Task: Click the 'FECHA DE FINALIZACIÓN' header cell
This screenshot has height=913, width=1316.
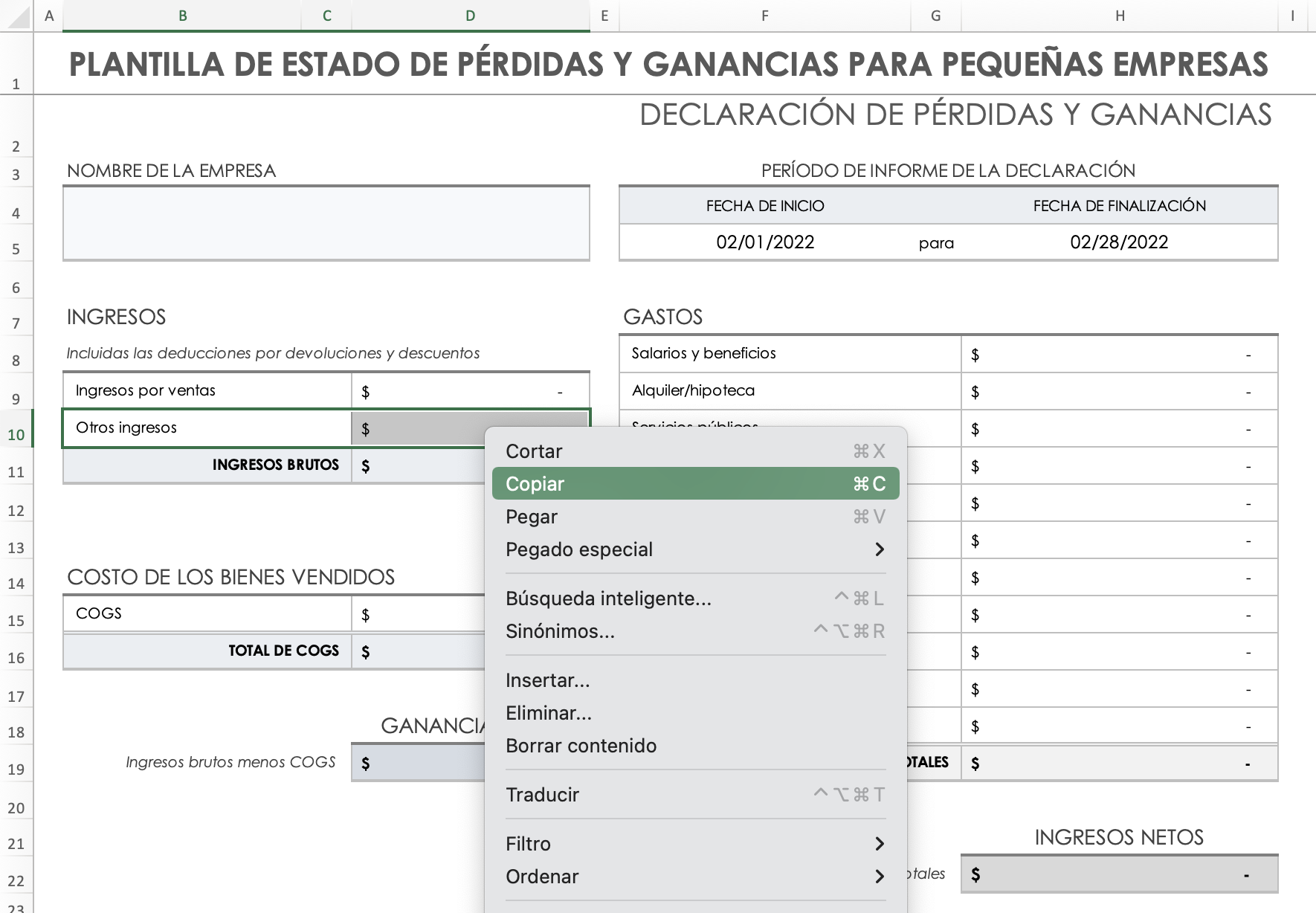Action: 1120,206
